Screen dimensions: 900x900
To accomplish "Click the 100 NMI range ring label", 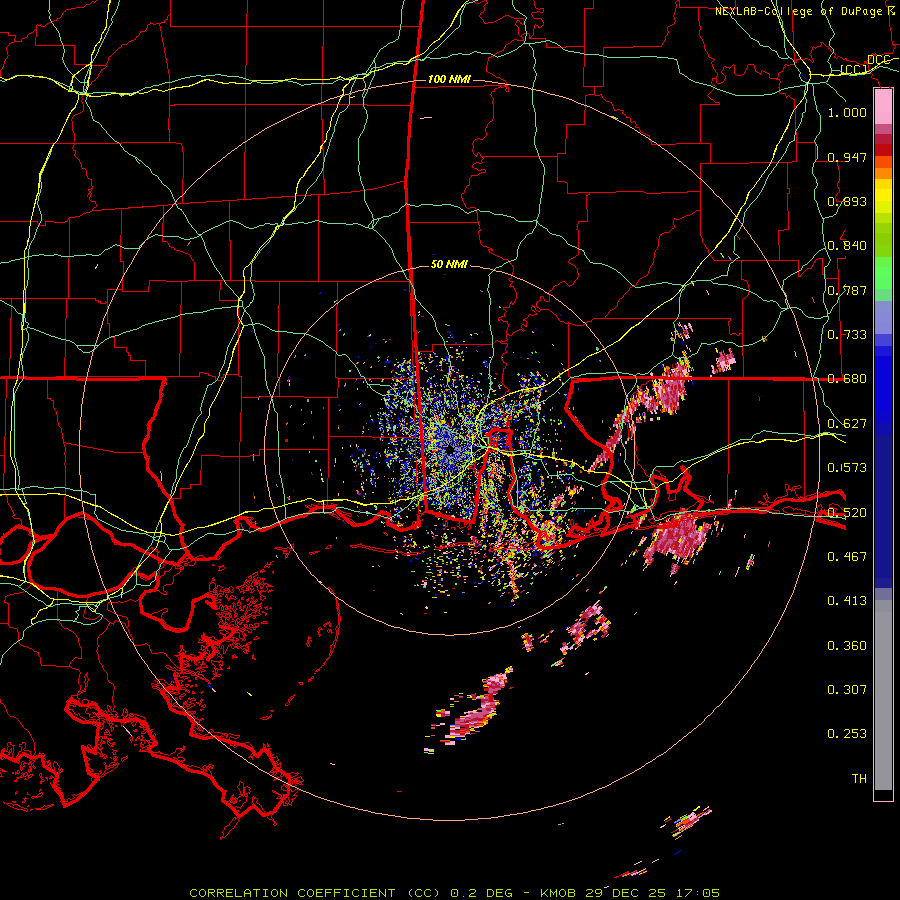I will click(449, 79).
